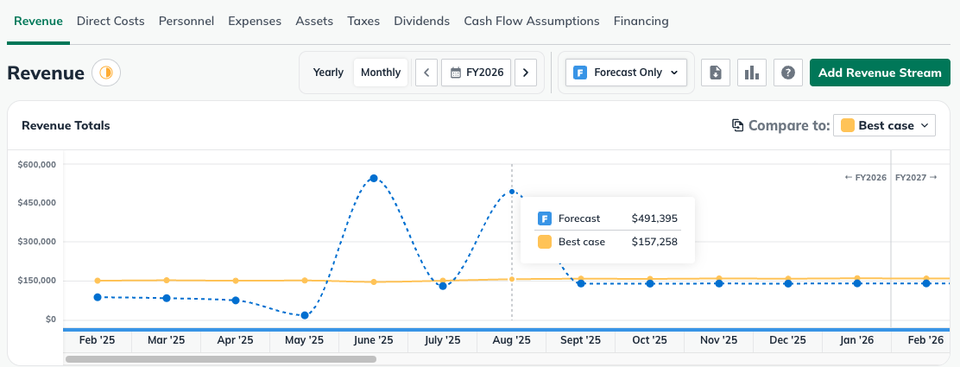Open the Personnel tab
Image resolution: width=960 pixels, height=367 pixels.
[x=186, y=21]
